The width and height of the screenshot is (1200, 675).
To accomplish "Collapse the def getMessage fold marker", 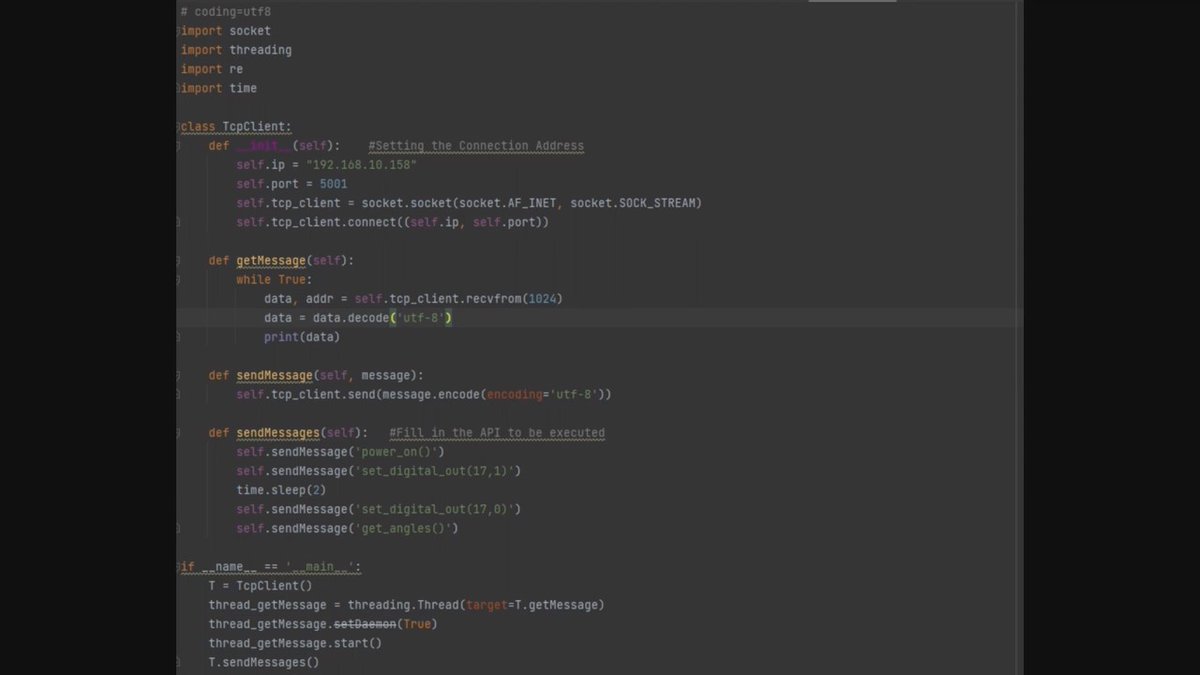I will point(180,261).
